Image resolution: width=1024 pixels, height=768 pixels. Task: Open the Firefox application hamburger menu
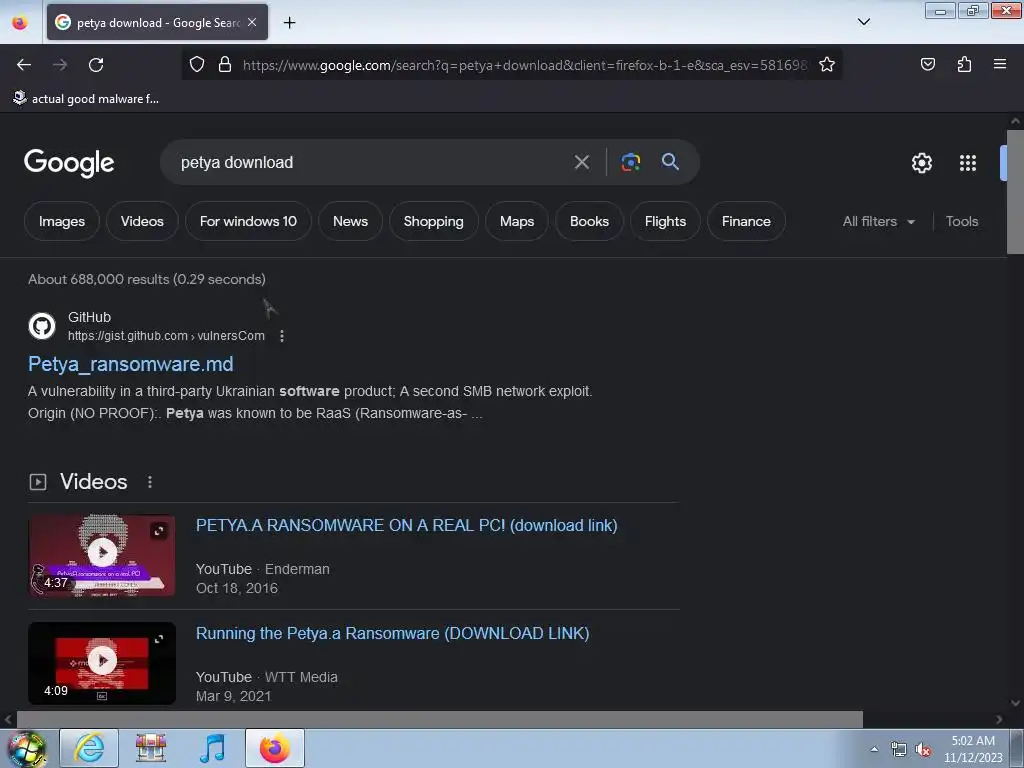(999, 64)
